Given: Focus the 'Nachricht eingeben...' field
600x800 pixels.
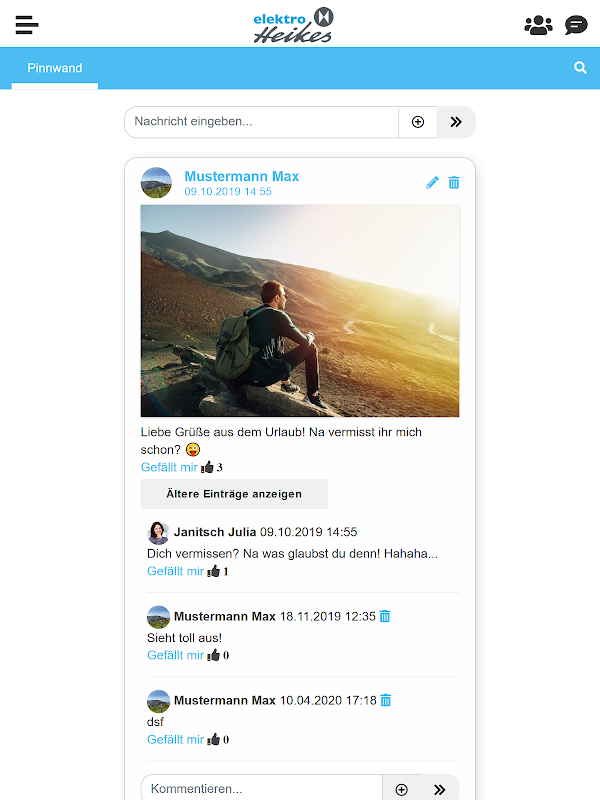Looking at the screenshot, I should click(x=261, y=122).
